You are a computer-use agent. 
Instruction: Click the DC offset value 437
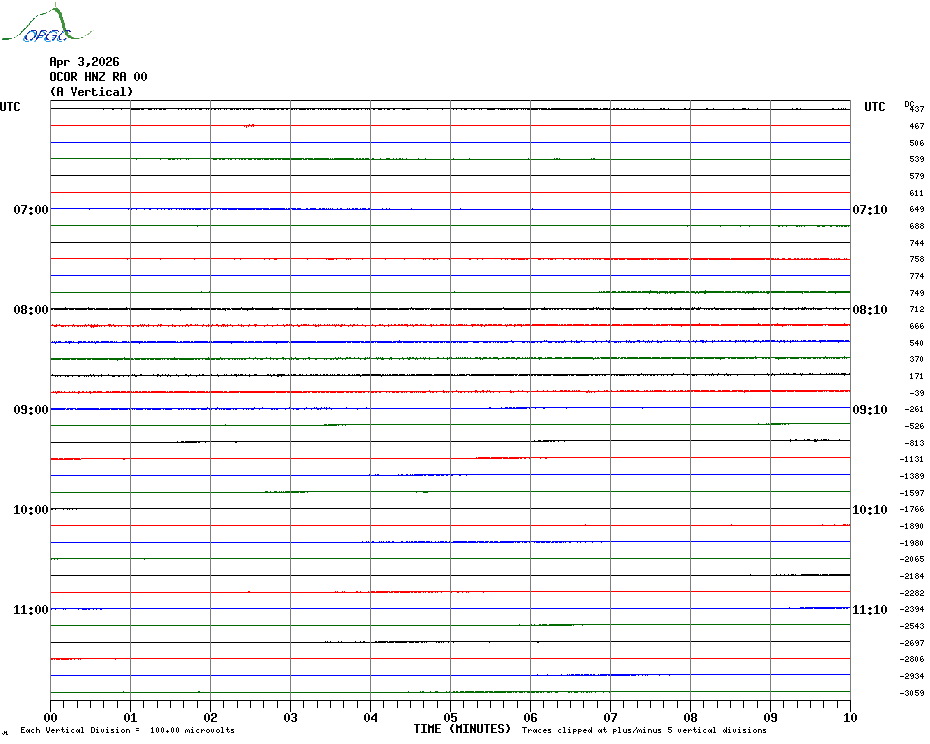click(916, 109)
